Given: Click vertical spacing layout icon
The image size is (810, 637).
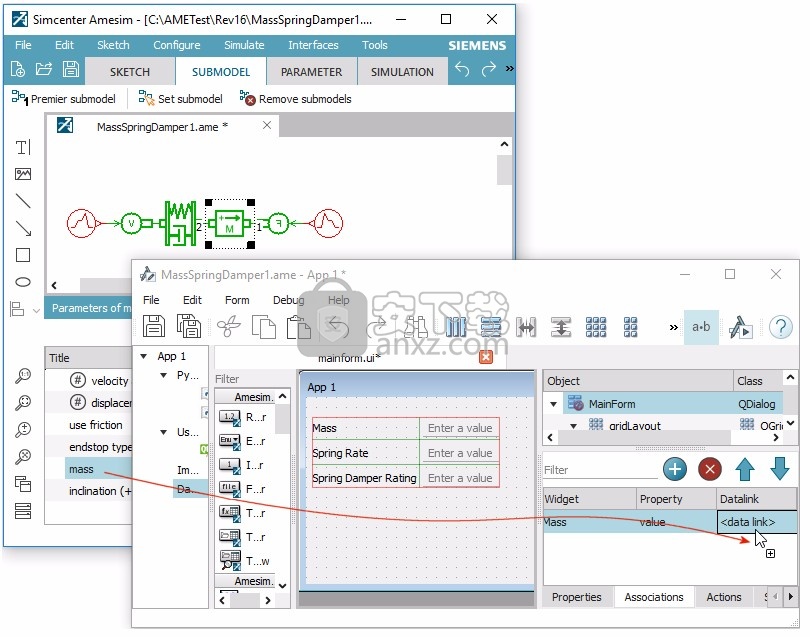Looking at the screenshot, I should [560, 327].
